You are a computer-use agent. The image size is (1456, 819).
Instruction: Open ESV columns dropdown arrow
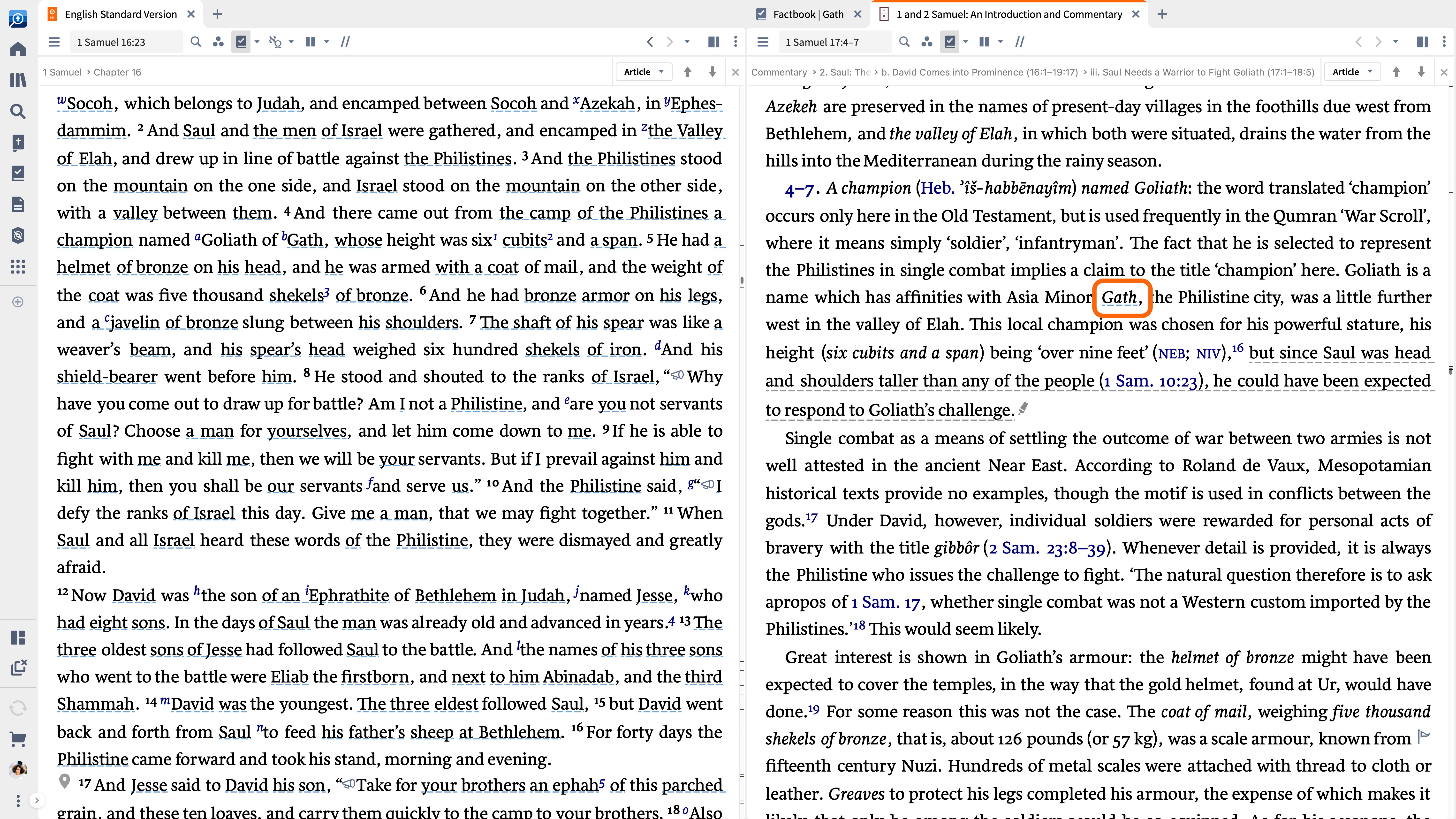326,42
